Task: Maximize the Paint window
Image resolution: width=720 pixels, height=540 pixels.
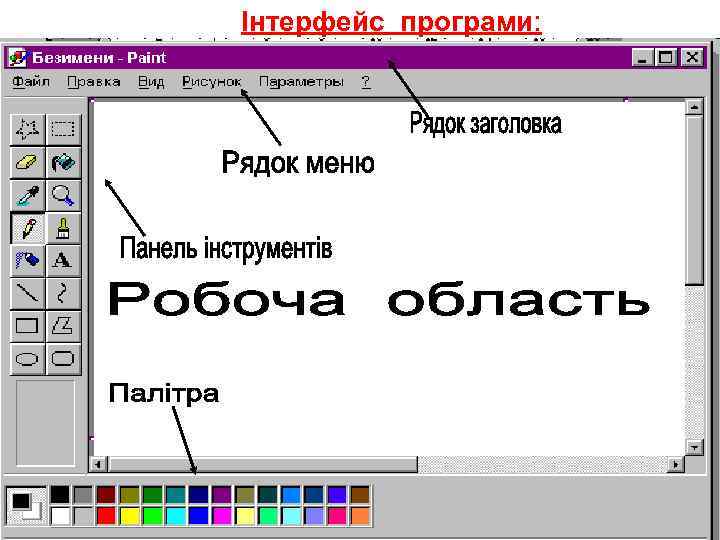Action: 666,58
